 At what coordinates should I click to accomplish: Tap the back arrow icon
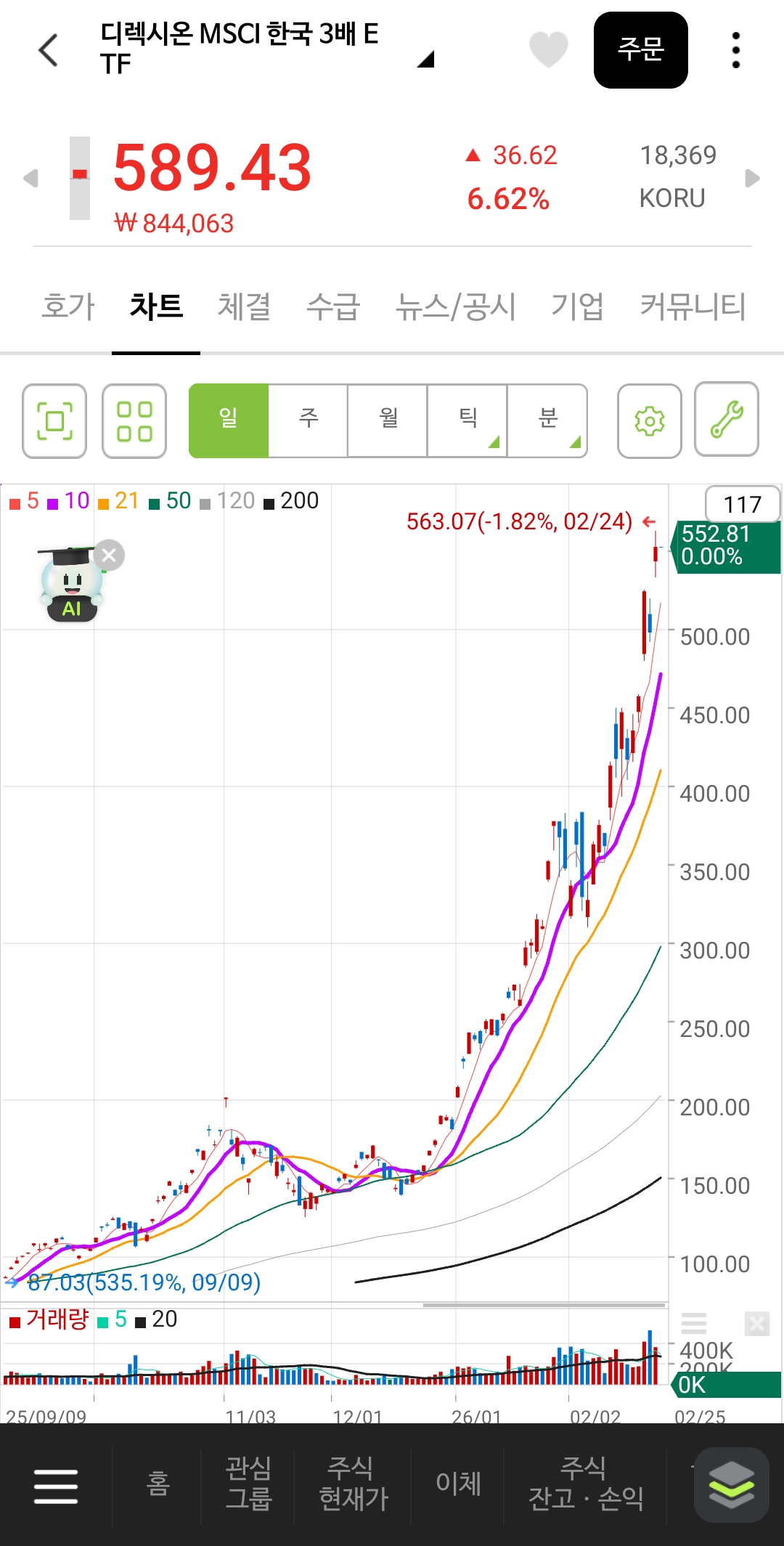click(x=48, y=50)
